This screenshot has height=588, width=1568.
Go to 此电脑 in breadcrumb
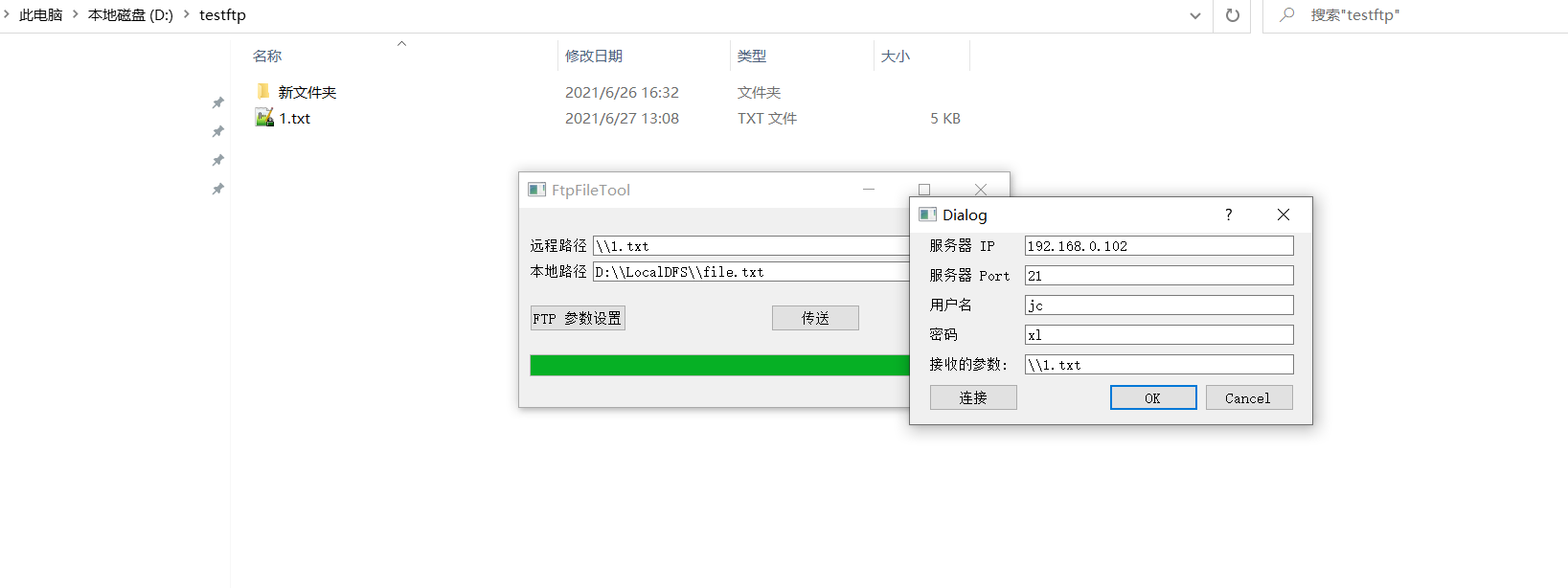tap(41, 15)
